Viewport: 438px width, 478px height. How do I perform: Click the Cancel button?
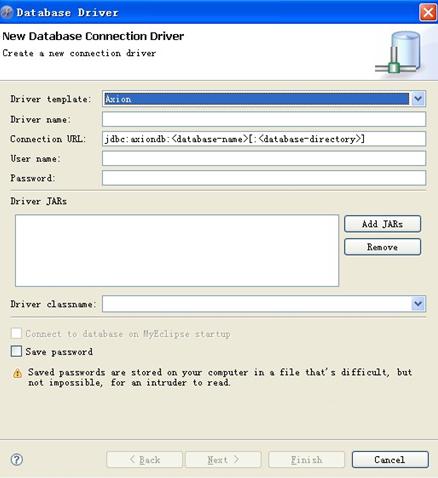coord(390,460)
